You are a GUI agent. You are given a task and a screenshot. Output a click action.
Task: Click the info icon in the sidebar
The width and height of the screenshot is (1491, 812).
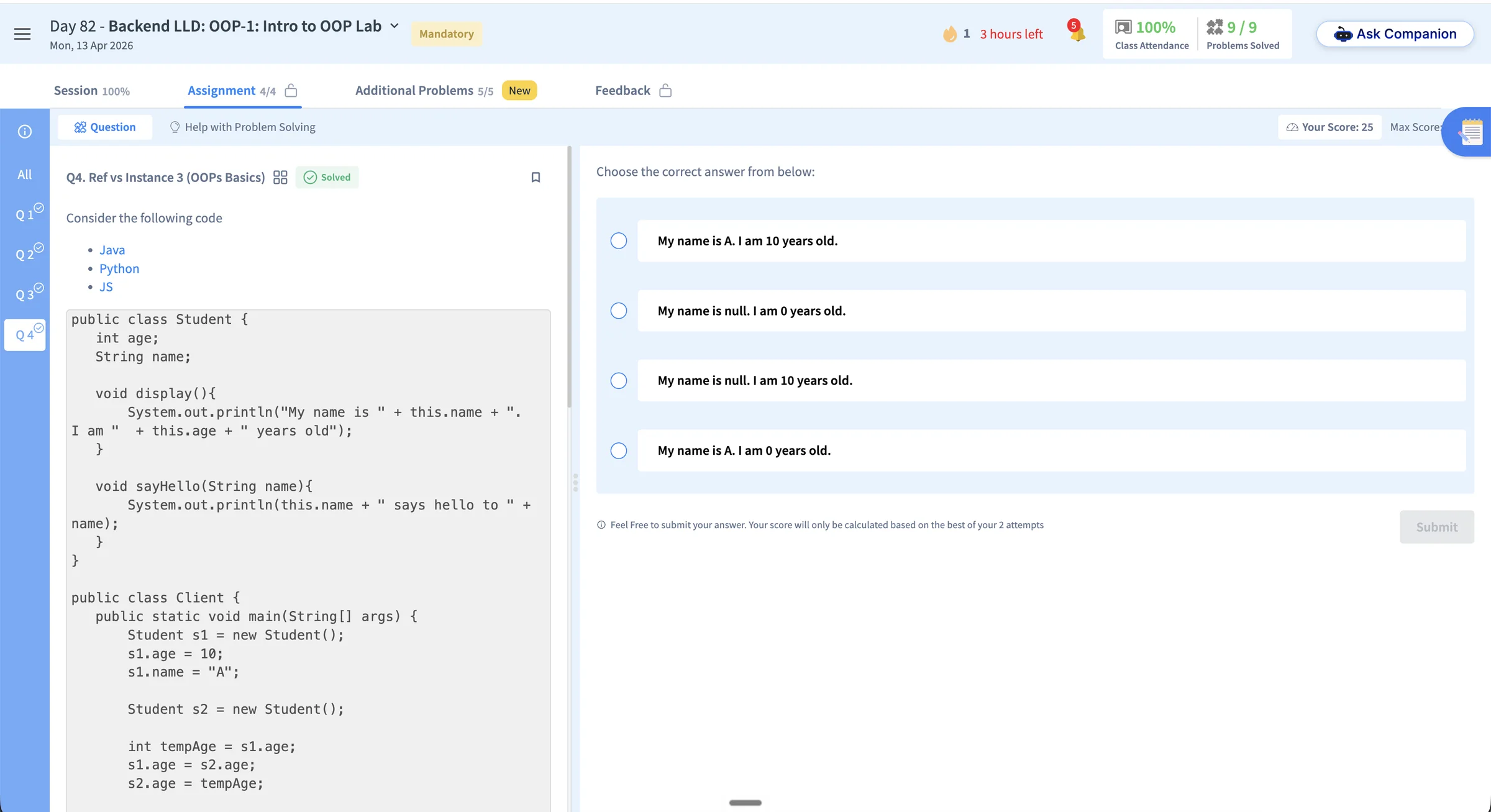coord(25,132)
